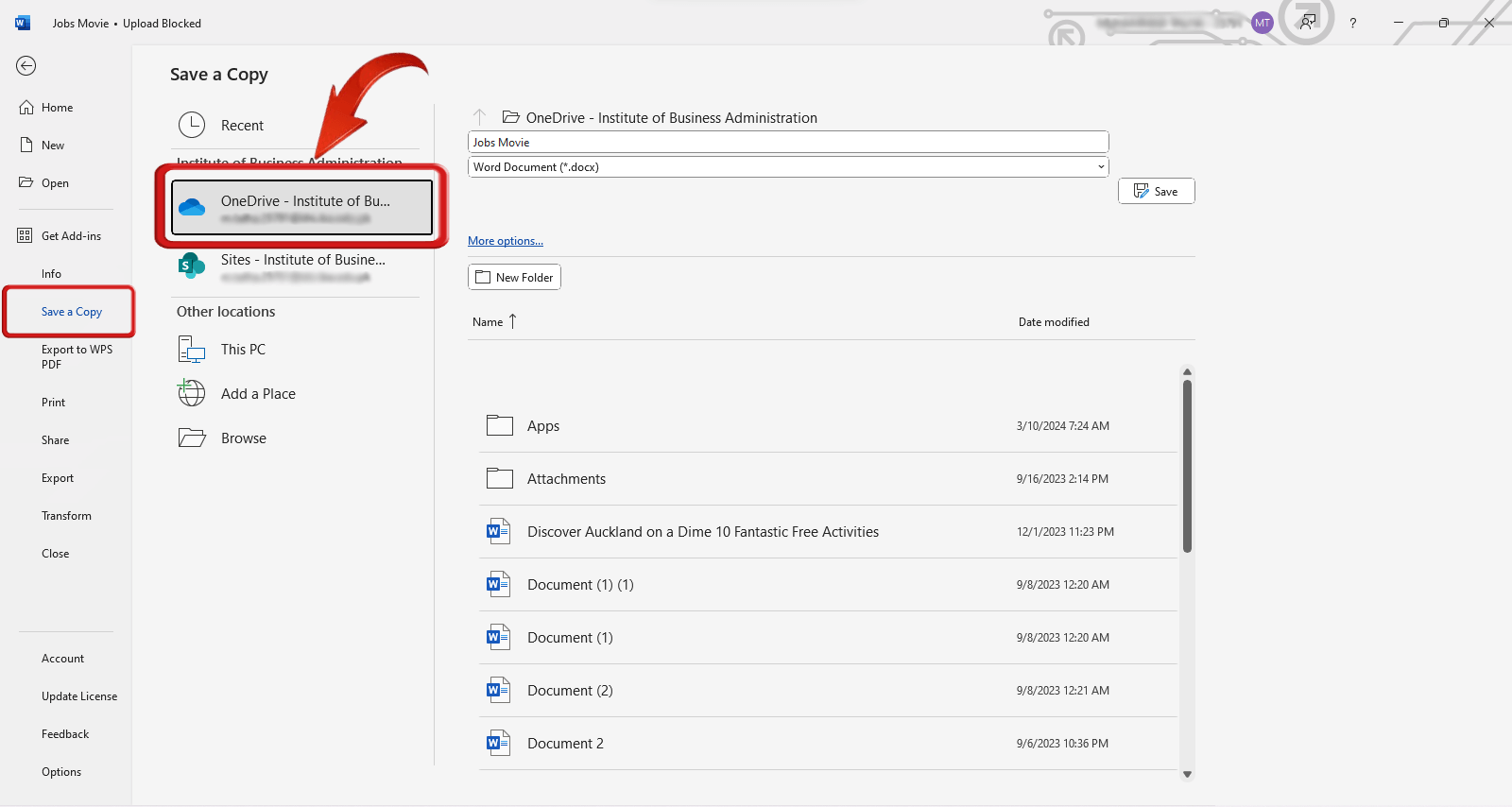Image resolution: width=1512 pixels, height=807 pixels.
Task: Click the Recent location label
Action: 242,126
